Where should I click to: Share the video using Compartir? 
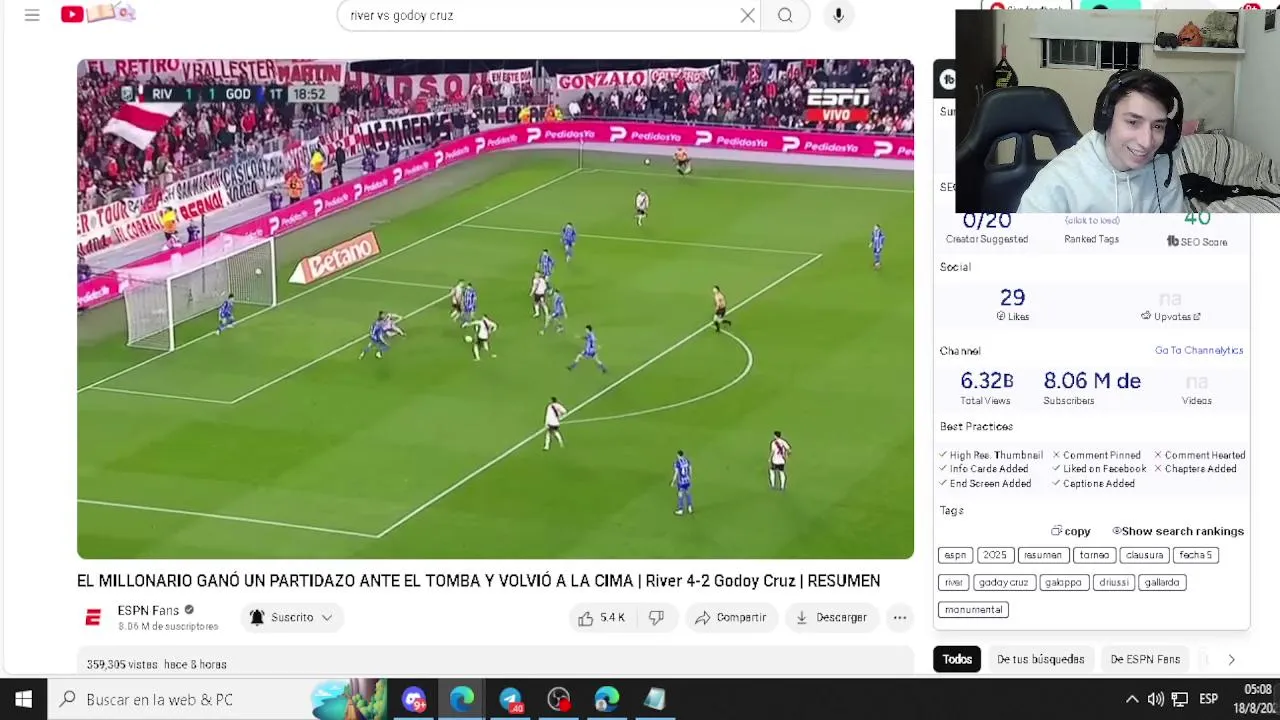click(731, 618)
